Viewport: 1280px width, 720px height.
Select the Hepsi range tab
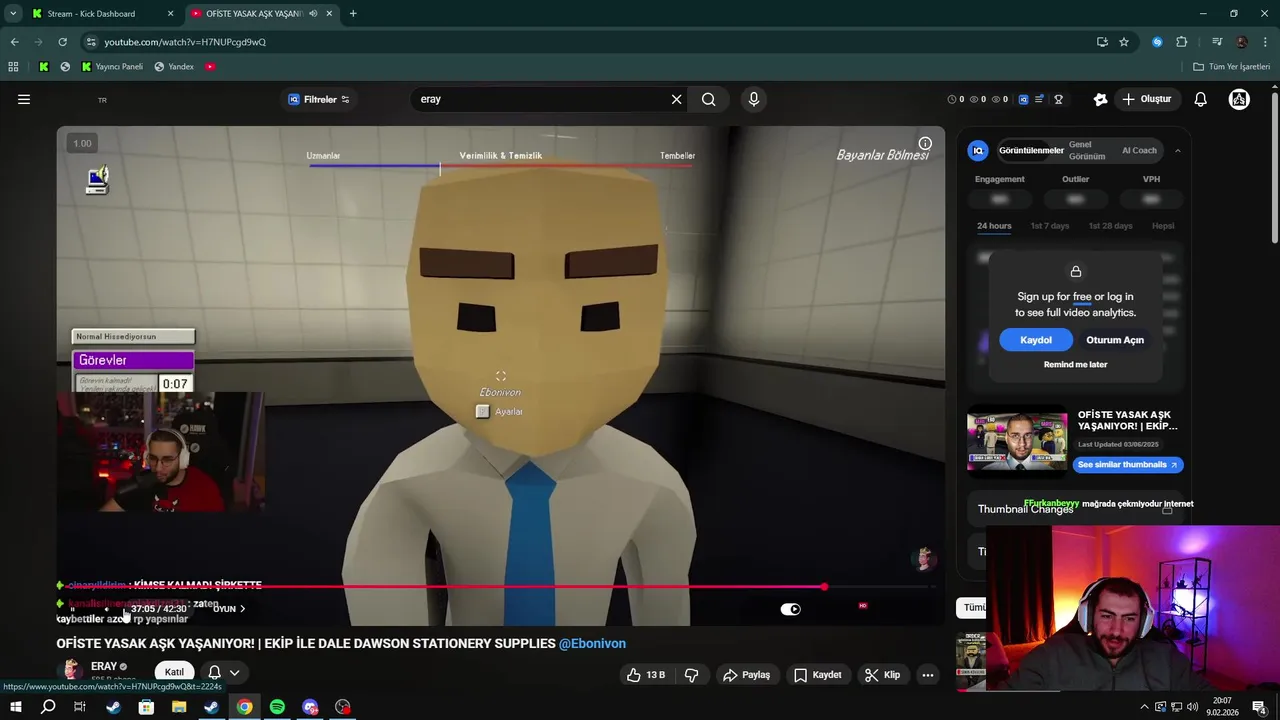[x=1163, y=226]
